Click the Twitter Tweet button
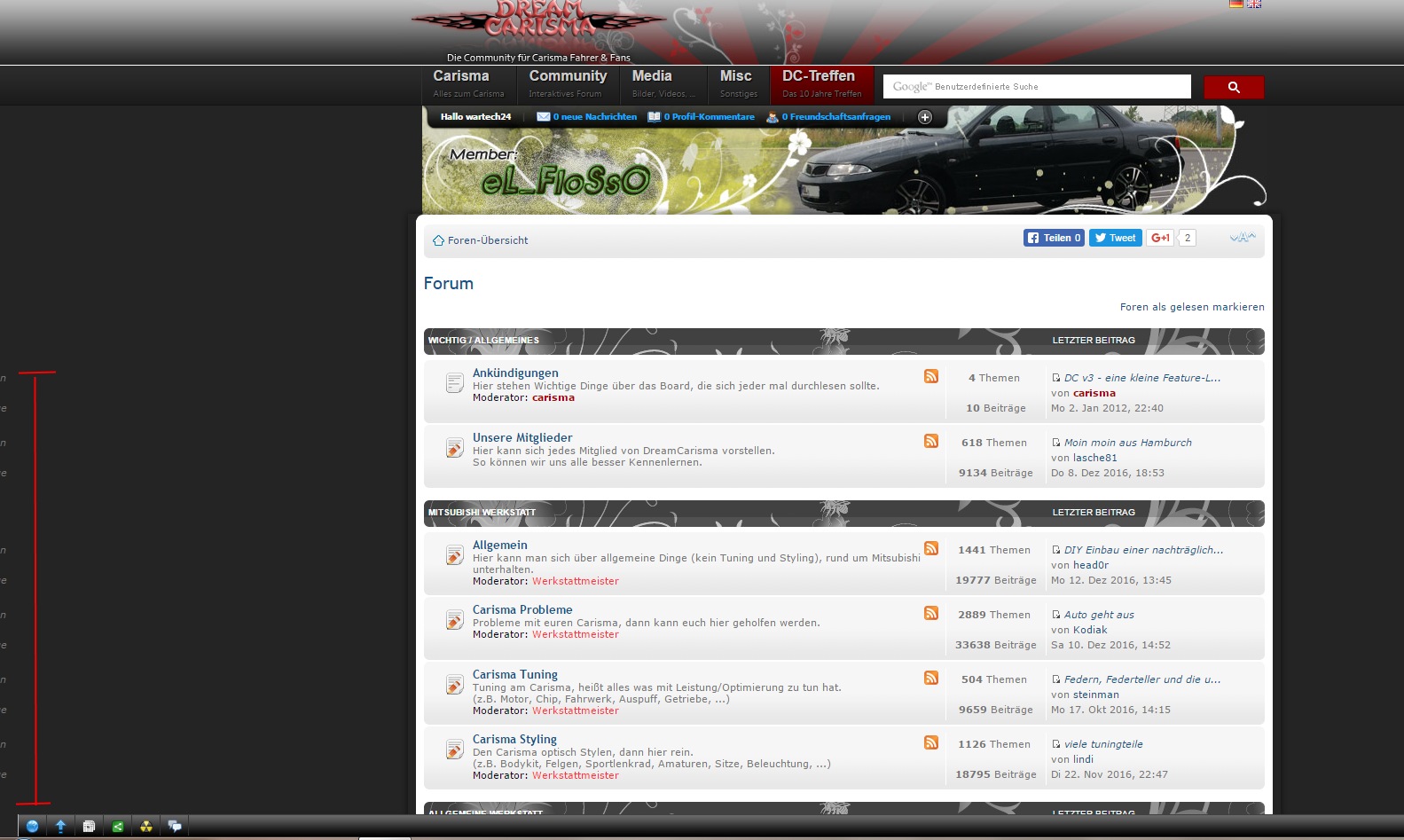This screenshot has width=1404, height=840. (1115, 238)
